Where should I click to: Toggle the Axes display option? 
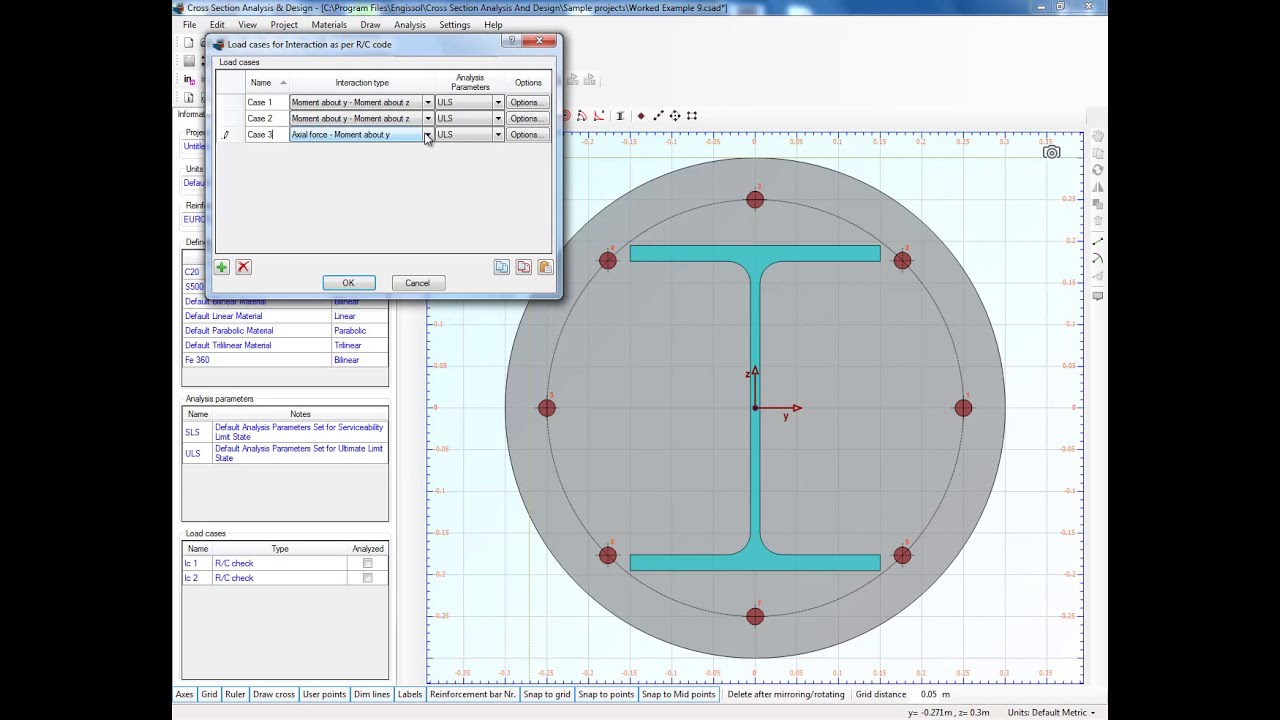184,694
